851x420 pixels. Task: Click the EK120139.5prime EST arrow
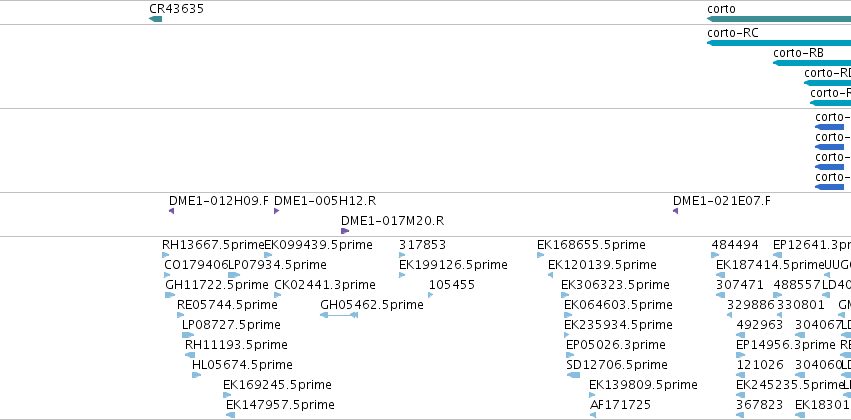click(550, 275)
